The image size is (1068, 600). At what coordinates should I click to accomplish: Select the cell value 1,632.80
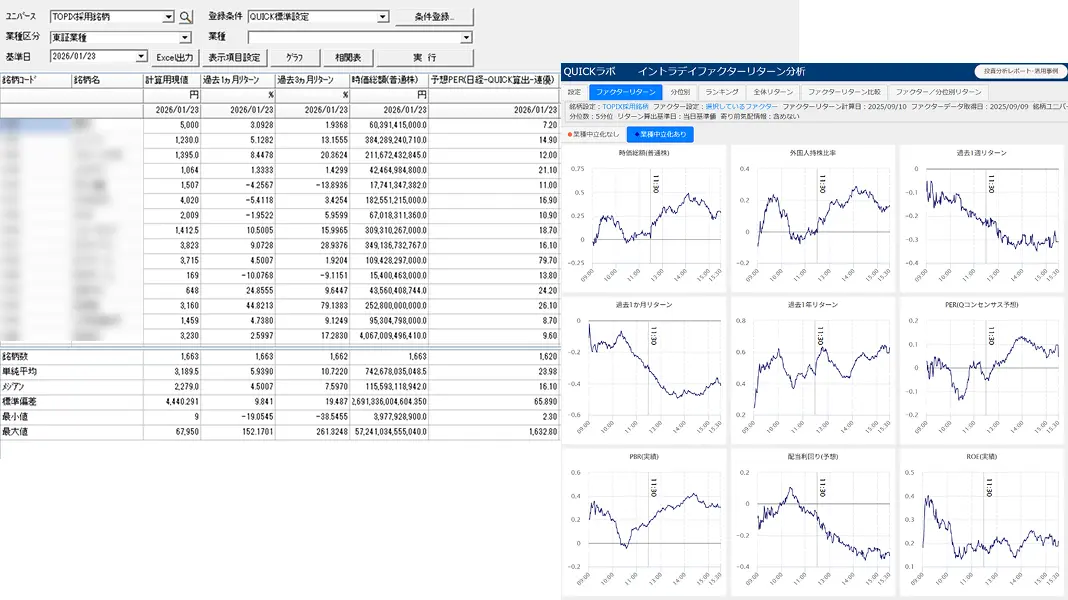(x=543, y=432)
